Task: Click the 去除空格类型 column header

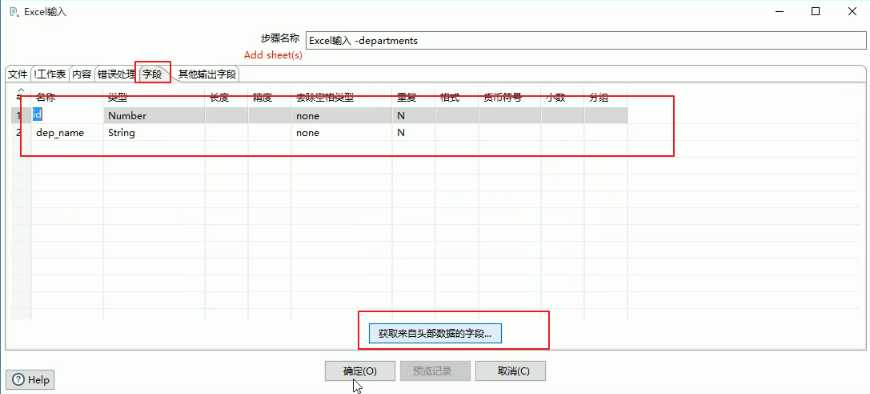Action: pos(341,98)
